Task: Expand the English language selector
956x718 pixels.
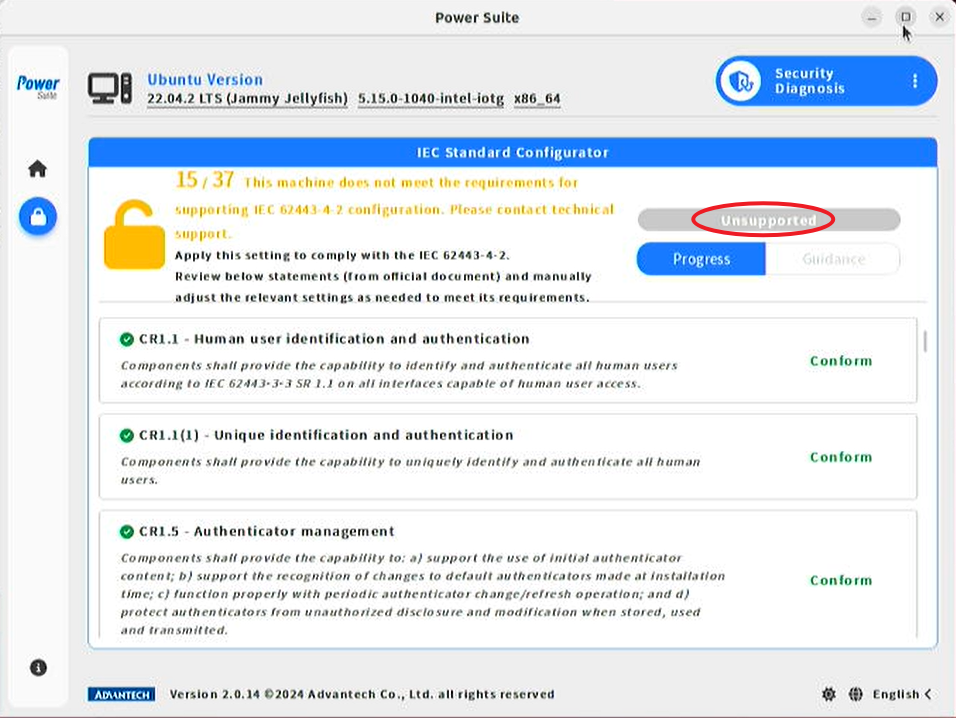Action: pyautogui.click(x=902, y=694)
